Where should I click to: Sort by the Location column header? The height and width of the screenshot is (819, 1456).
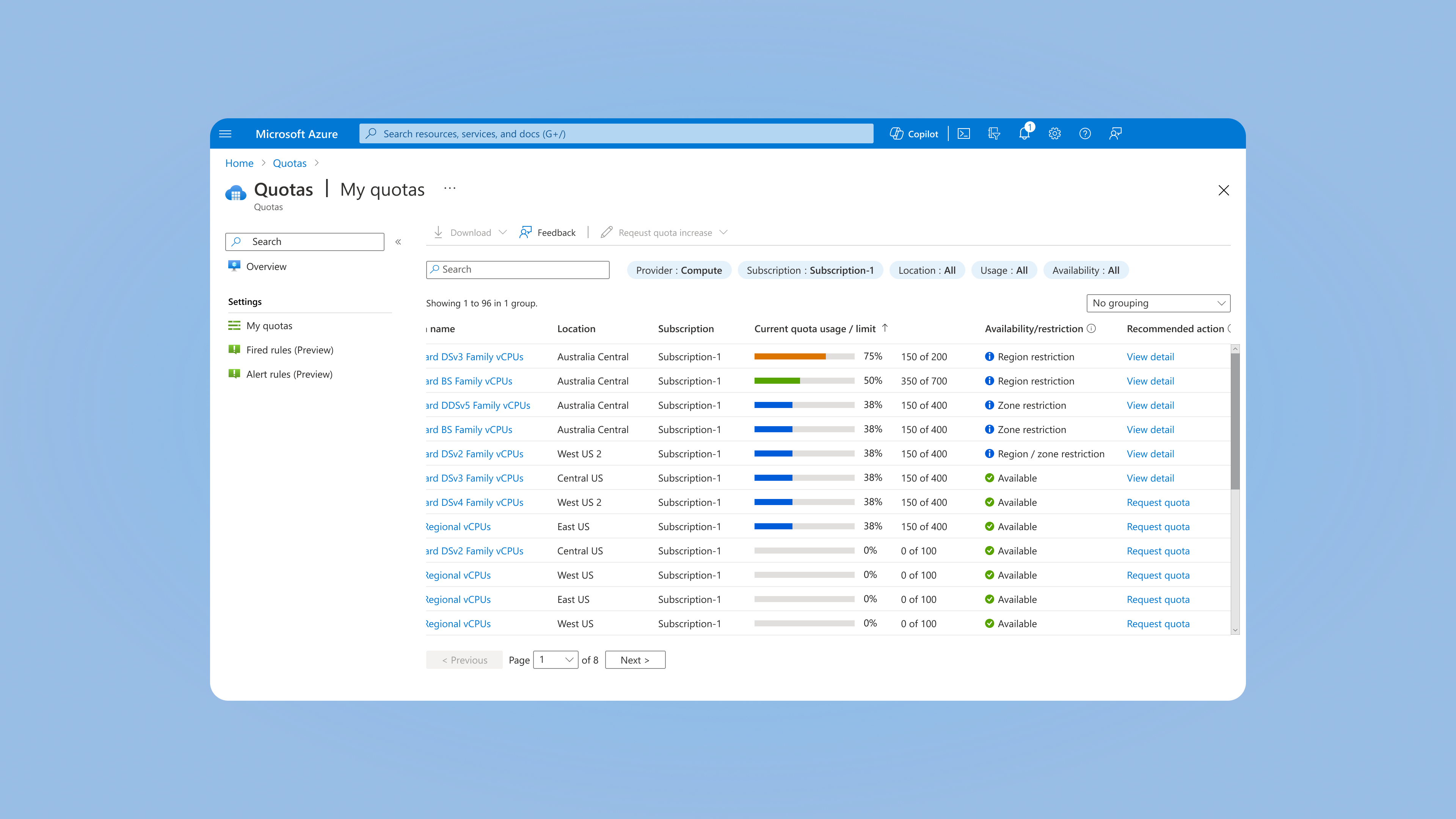[x=576, y=328]
